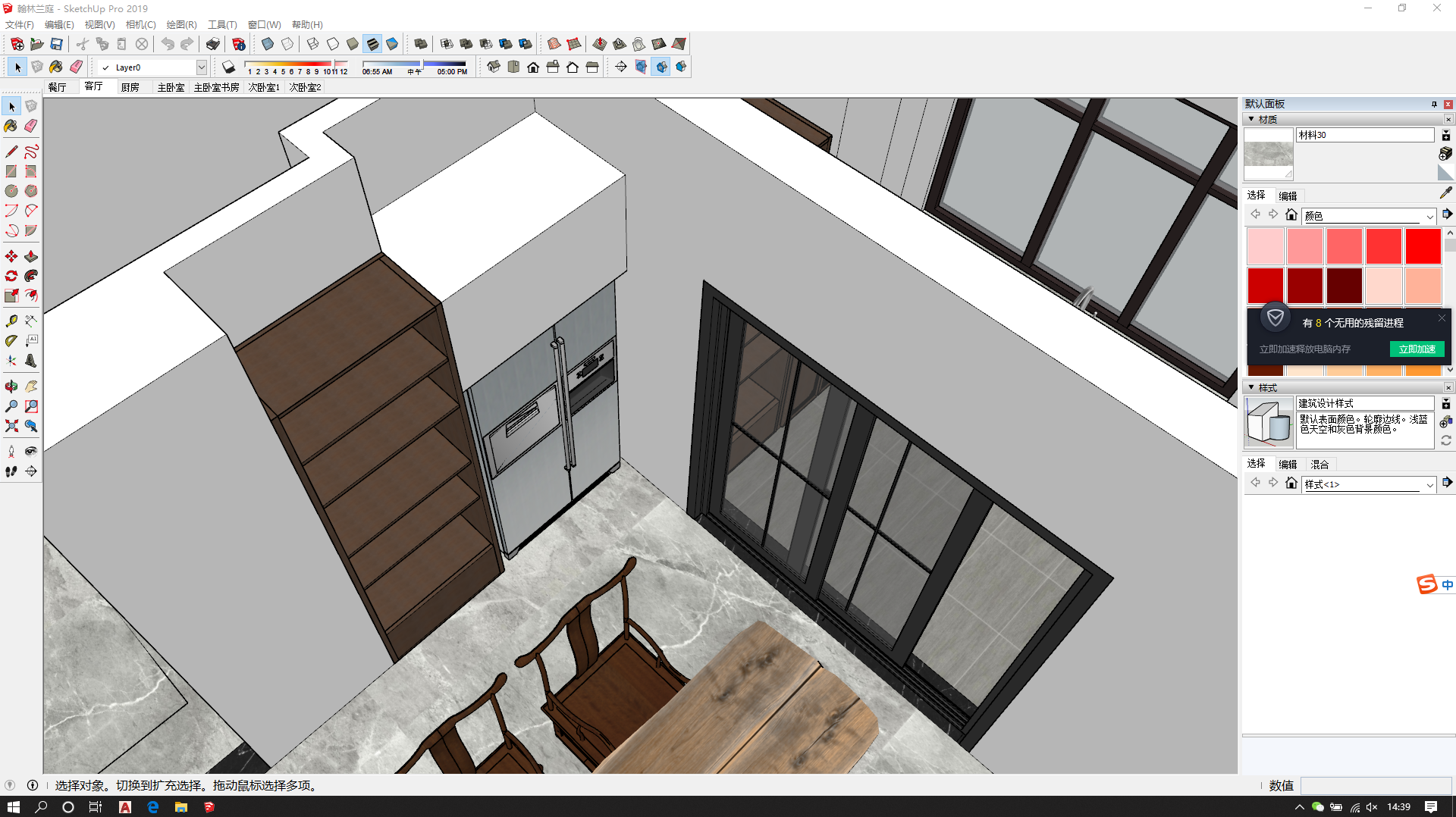Toggle Shaded With Textures style

point(372,44)
